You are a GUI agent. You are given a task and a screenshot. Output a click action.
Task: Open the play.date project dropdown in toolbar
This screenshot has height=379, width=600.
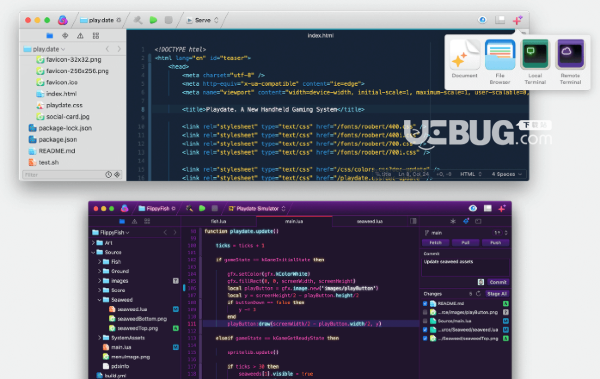(x=101, y=20)
